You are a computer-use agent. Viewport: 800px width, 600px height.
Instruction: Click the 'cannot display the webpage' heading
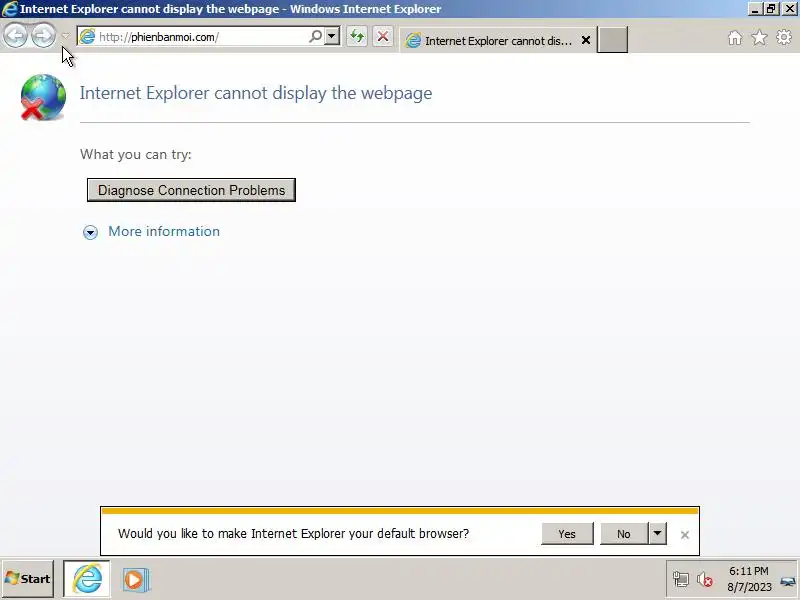256,93
